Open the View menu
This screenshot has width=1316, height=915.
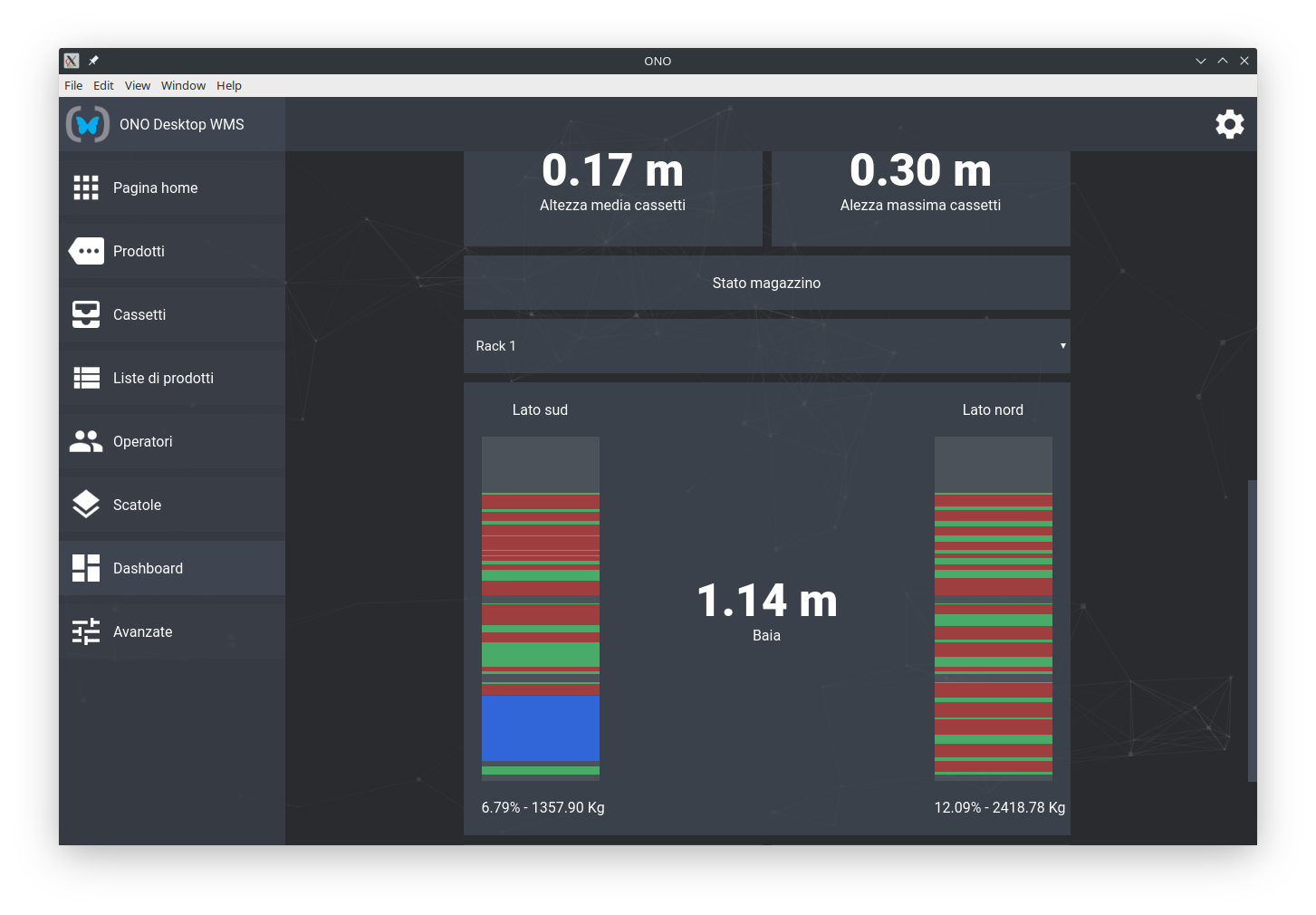click(138, 85)
